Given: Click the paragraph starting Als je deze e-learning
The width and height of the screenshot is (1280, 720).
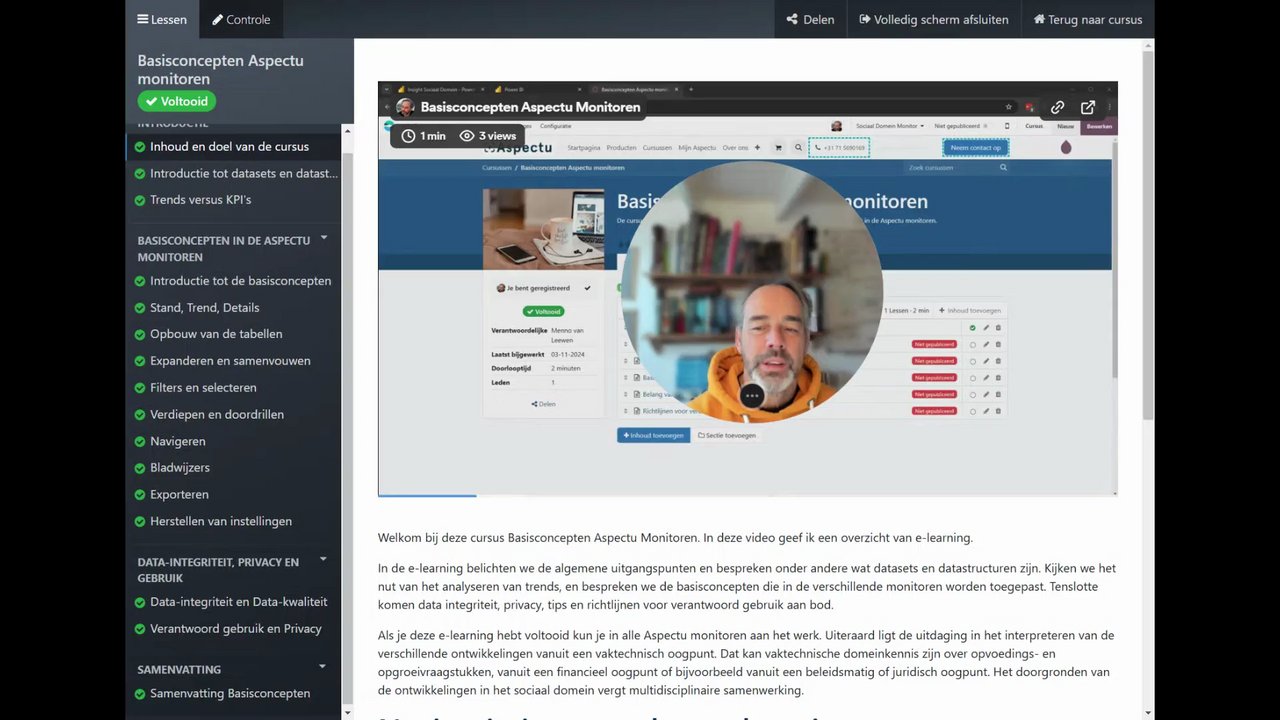Looking at the screenshot, I should 747,662.
